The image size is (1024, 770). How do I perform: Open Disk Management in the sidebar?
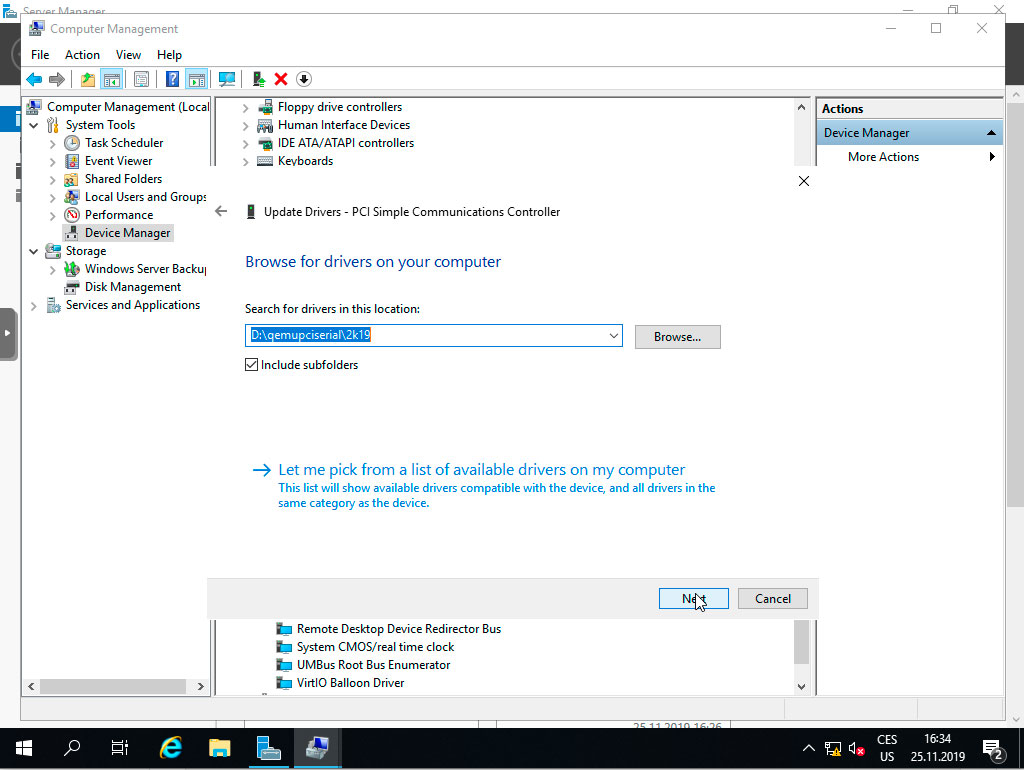pos(131,286)
